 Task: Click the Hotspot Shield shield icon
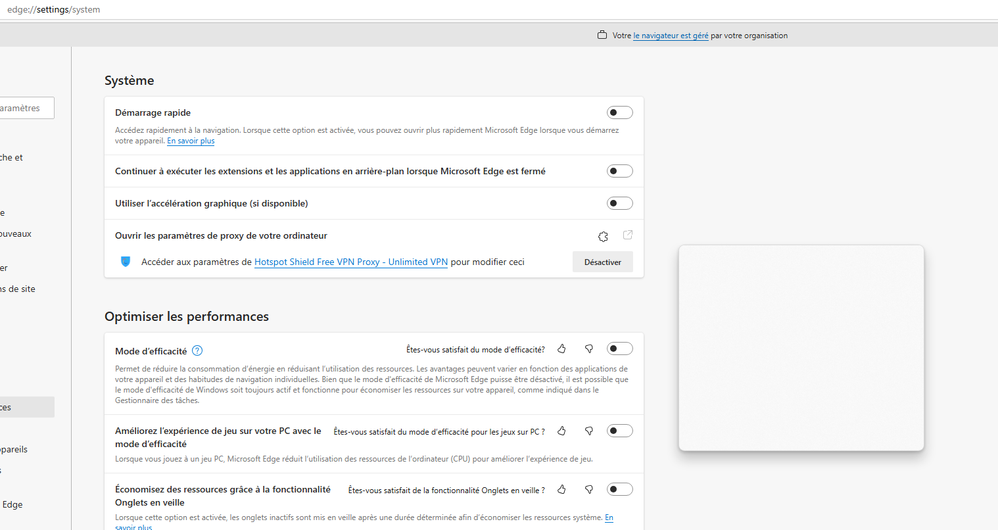[x=125, y=262]
